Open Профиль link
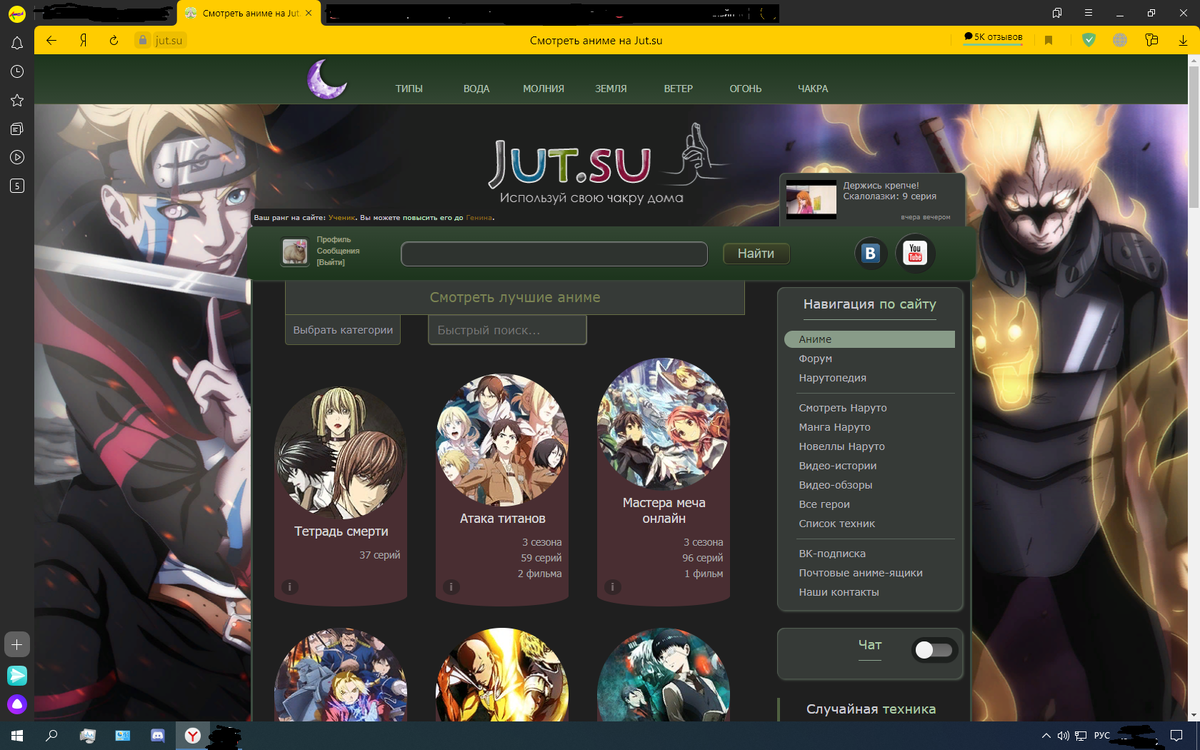This screenshot has height=750, width=1200. 332,240
